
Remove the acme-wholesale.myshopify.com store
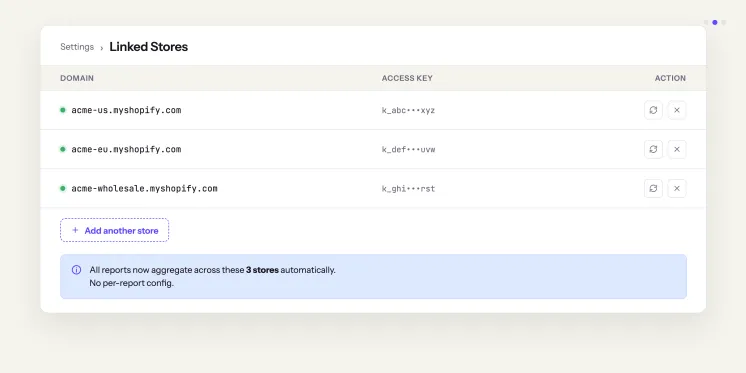point(677,188)
